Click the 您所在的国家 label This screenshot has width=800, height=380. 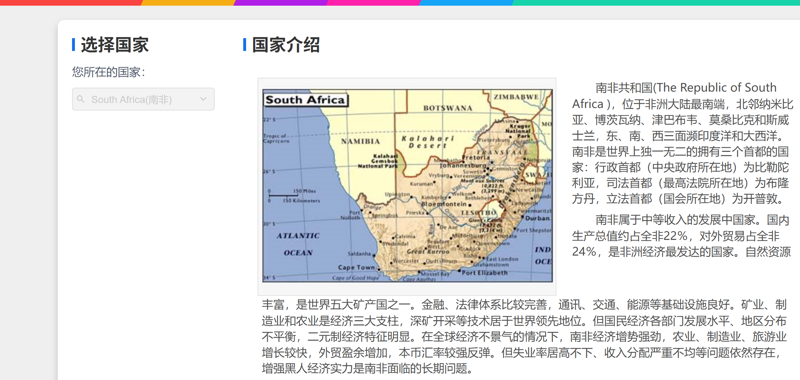[x=109, y=72]
